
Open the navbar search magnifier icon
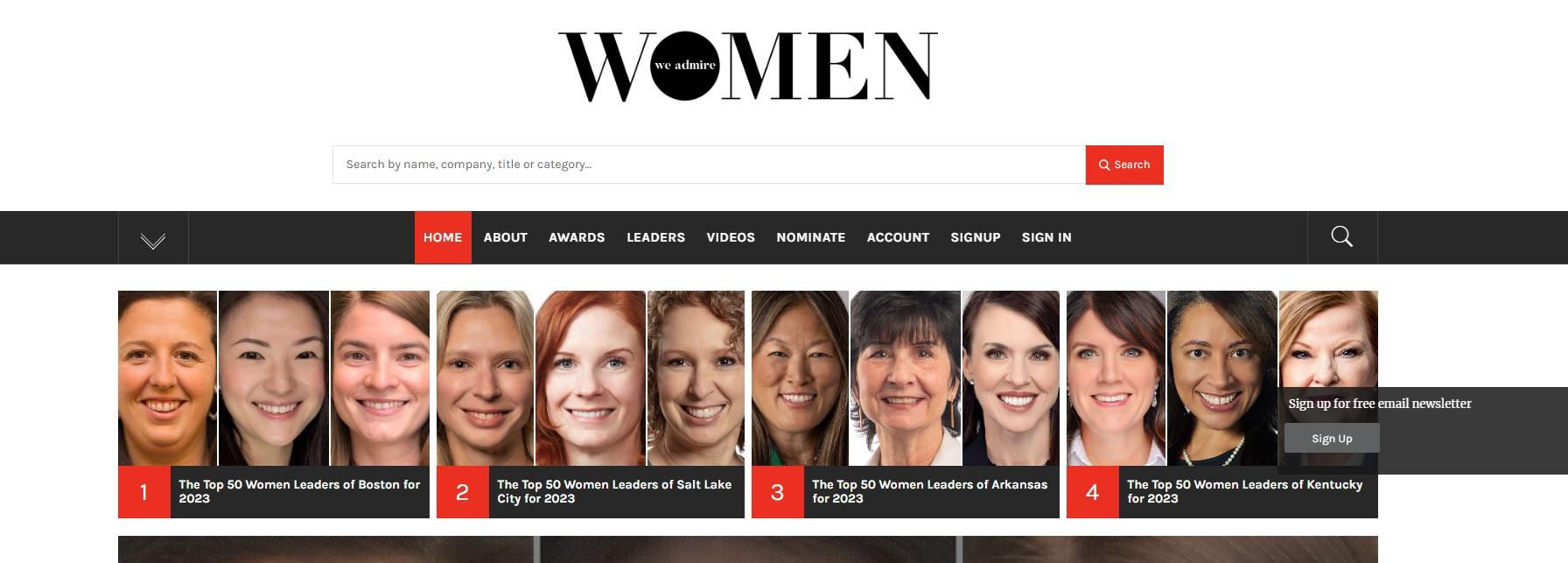(x=1341, y=236)
